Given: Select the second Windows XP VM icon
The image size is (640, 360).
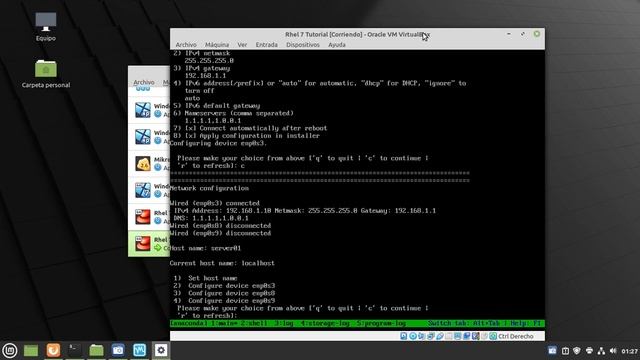Looking at the screenshot, I should coord(143,137).
